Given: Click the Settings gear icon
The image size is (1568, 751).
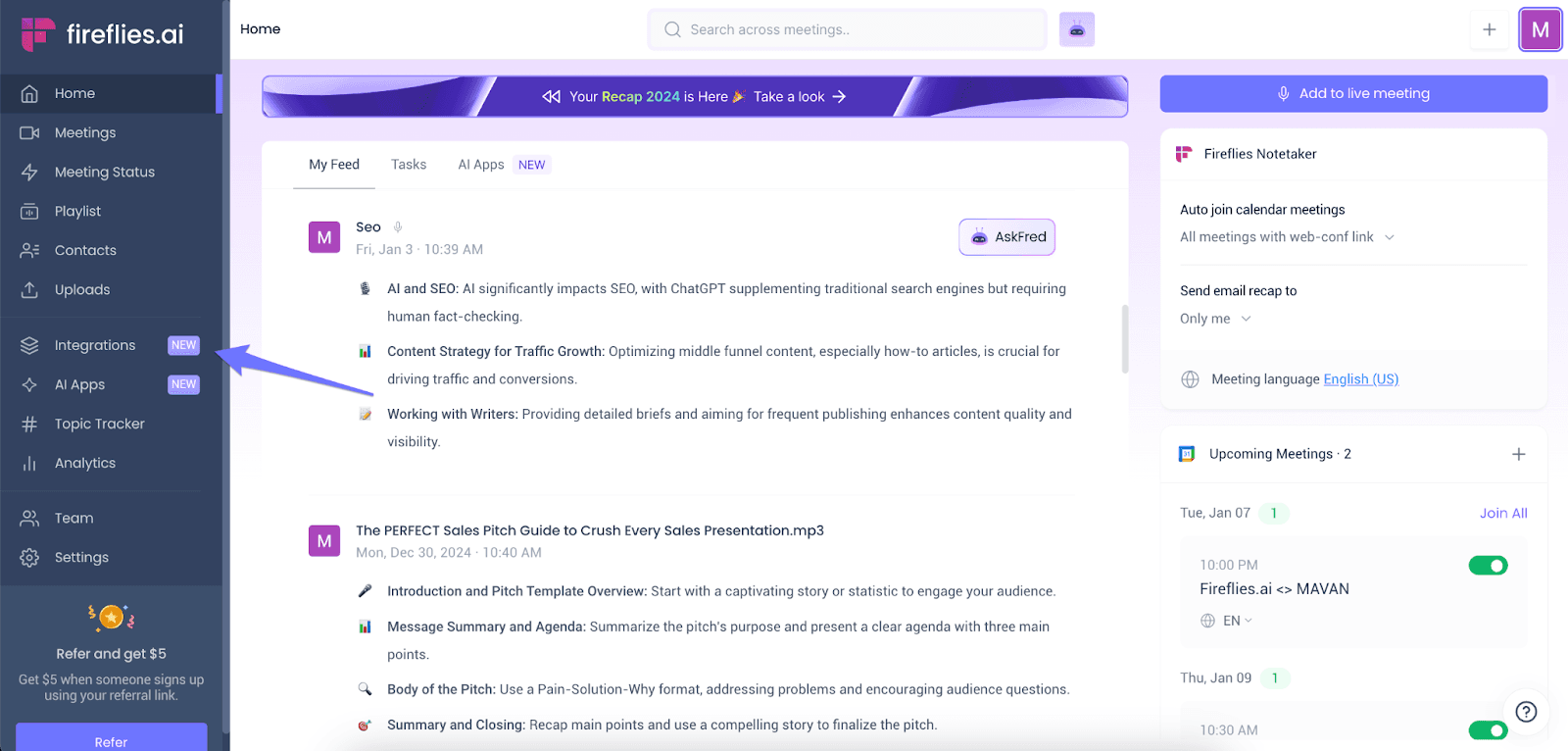Looking at the screenshot, I should 29,557.
